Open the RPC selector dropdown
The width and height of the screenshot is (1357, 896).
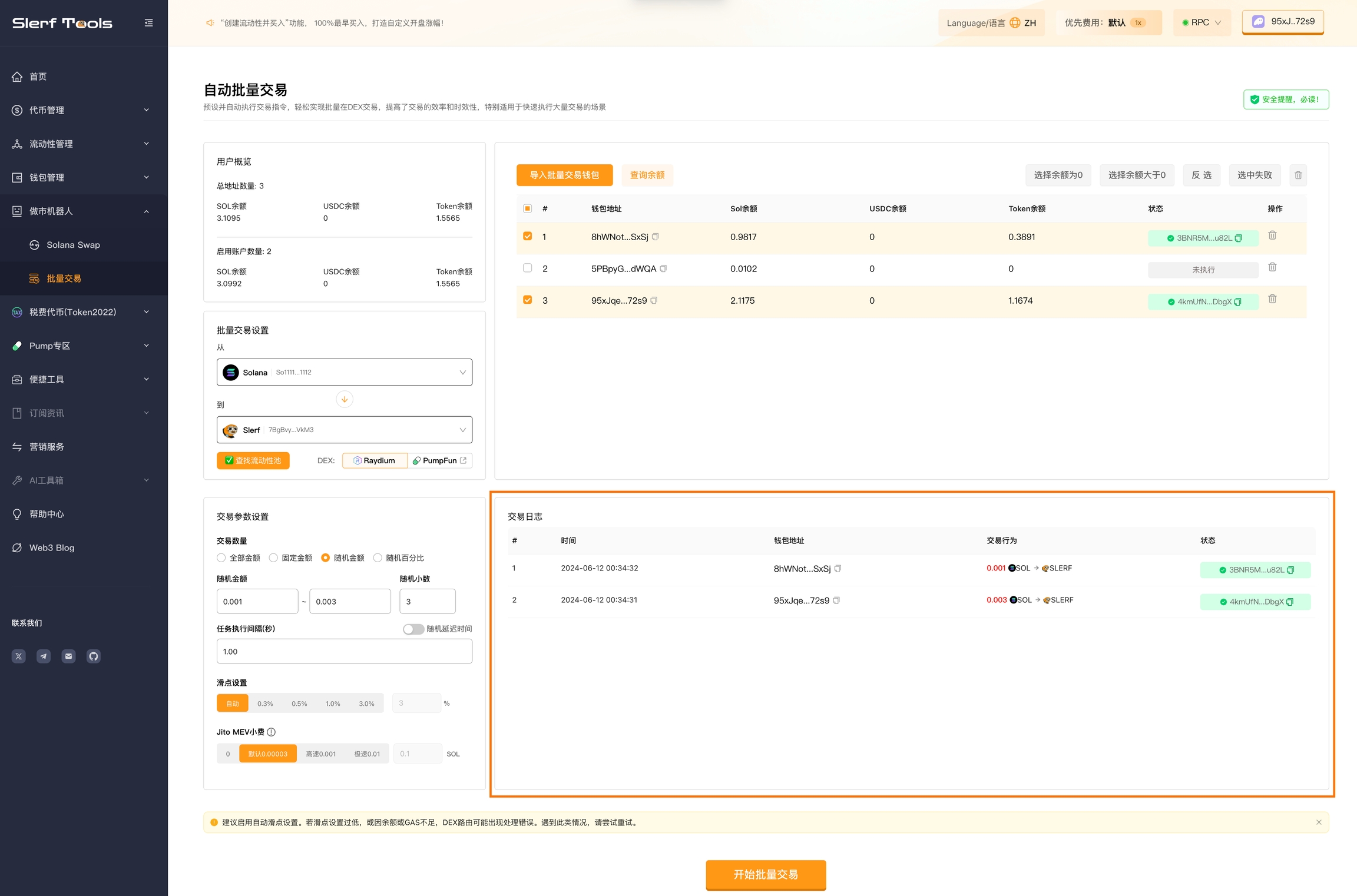[x=1202, y=23]
